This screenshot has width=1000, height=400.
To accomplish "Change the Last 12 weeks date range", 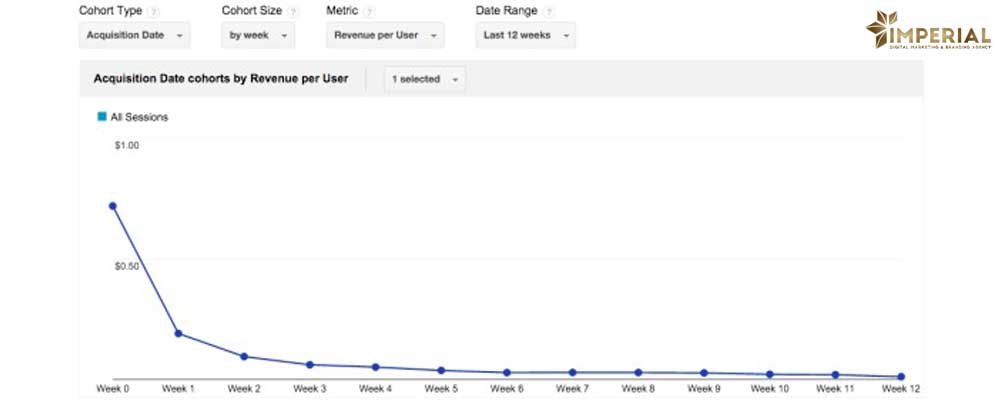I will (x=525, y=35).
